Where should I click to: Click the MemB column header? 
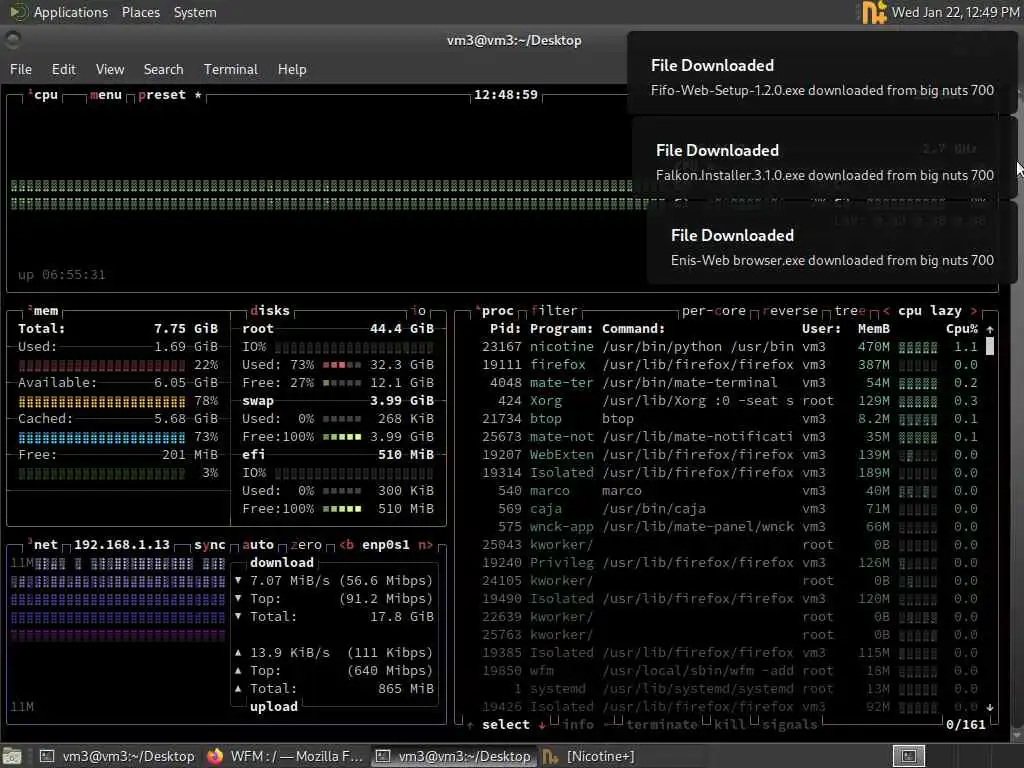tap(874, 328)
